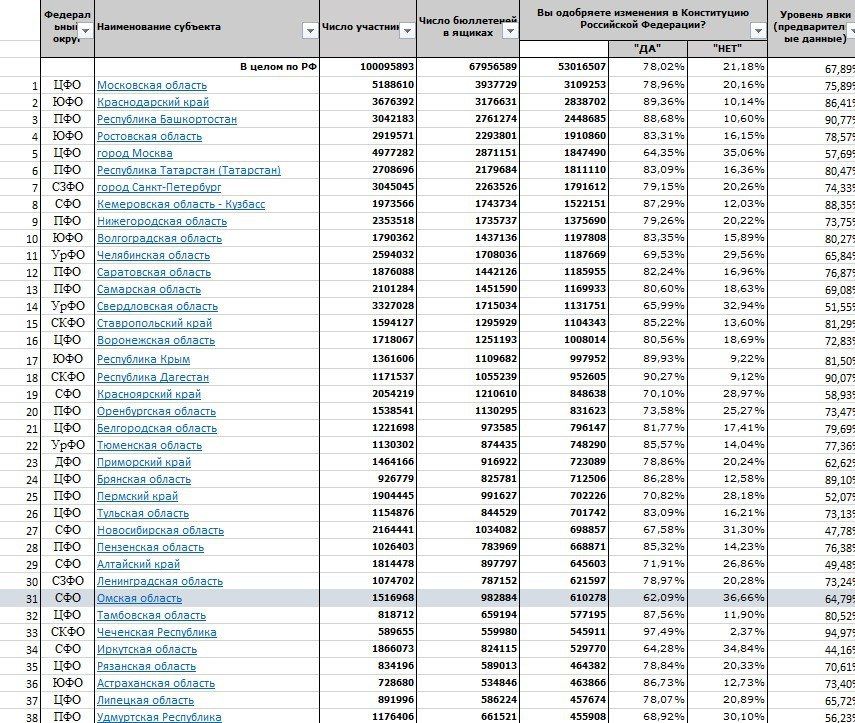855x723 pixels.
Task: Select the ДФО cell for Приморский край
Action: [68, 462]
